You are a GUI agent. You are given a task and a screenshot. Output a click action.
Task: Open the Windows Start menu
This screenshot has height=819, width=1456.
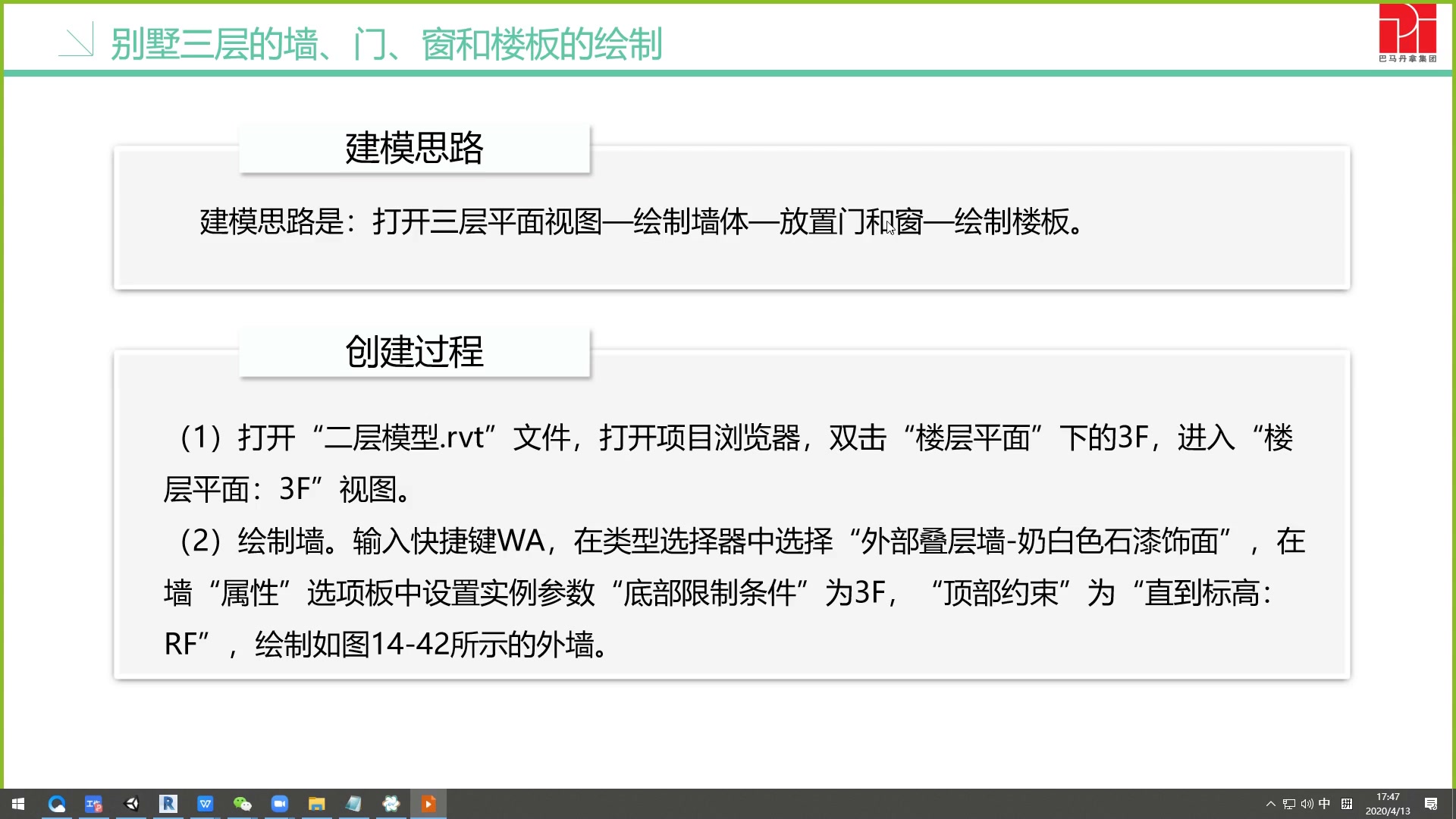pos(18,804)
